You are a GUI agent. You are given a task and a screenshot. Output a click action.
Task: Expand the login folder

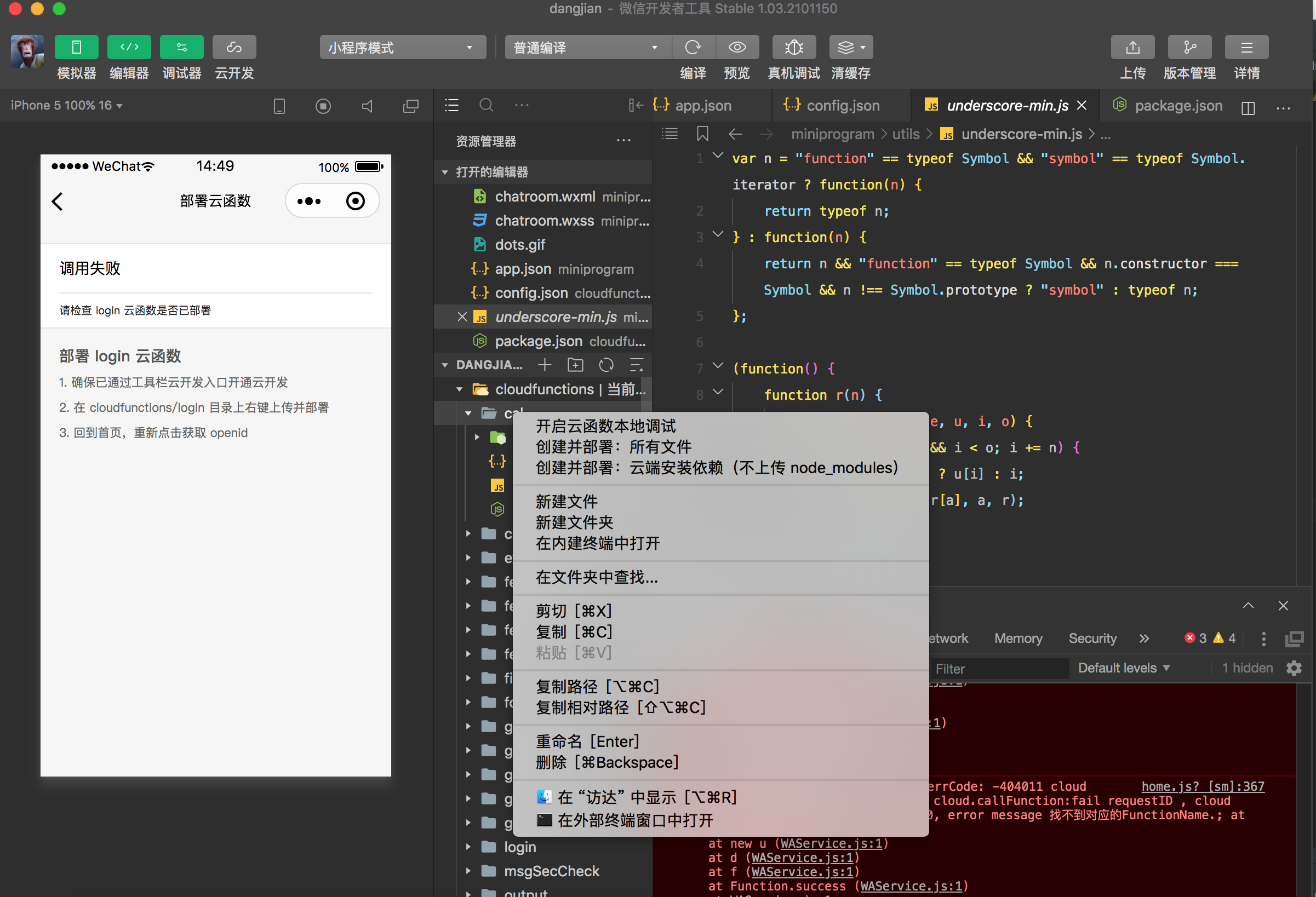tap(519, 847)
